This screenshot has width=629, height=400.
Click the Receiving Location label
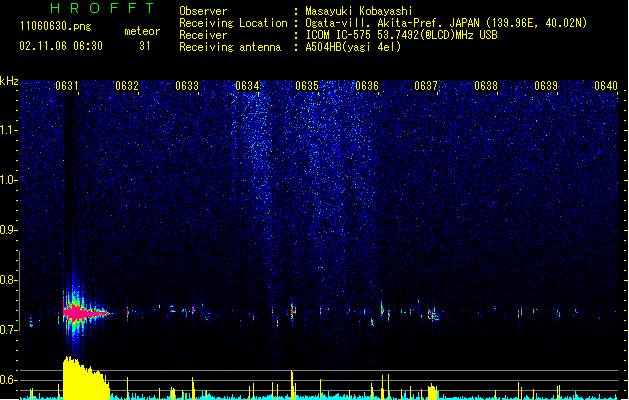(233, 23)
